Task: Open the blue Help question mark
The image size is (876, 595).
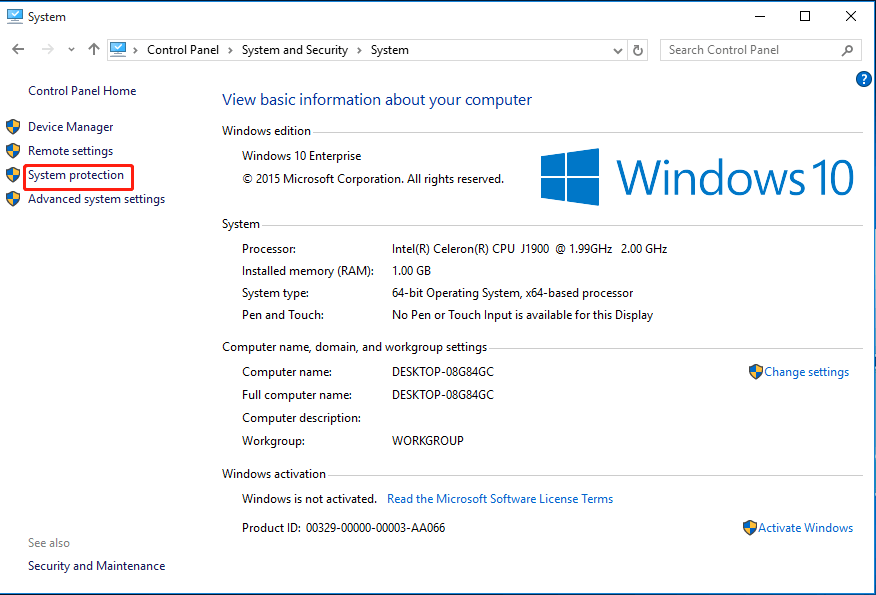Action: (x=864, y=79)
